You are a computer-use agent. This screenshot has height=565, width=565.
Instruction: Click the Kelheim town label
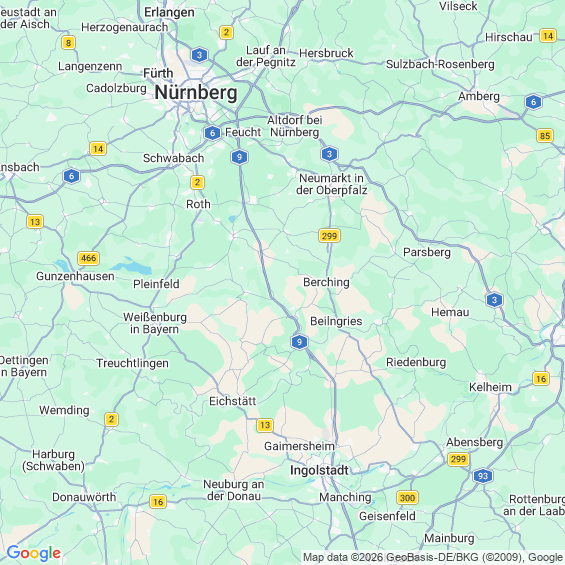coord(490,387)
